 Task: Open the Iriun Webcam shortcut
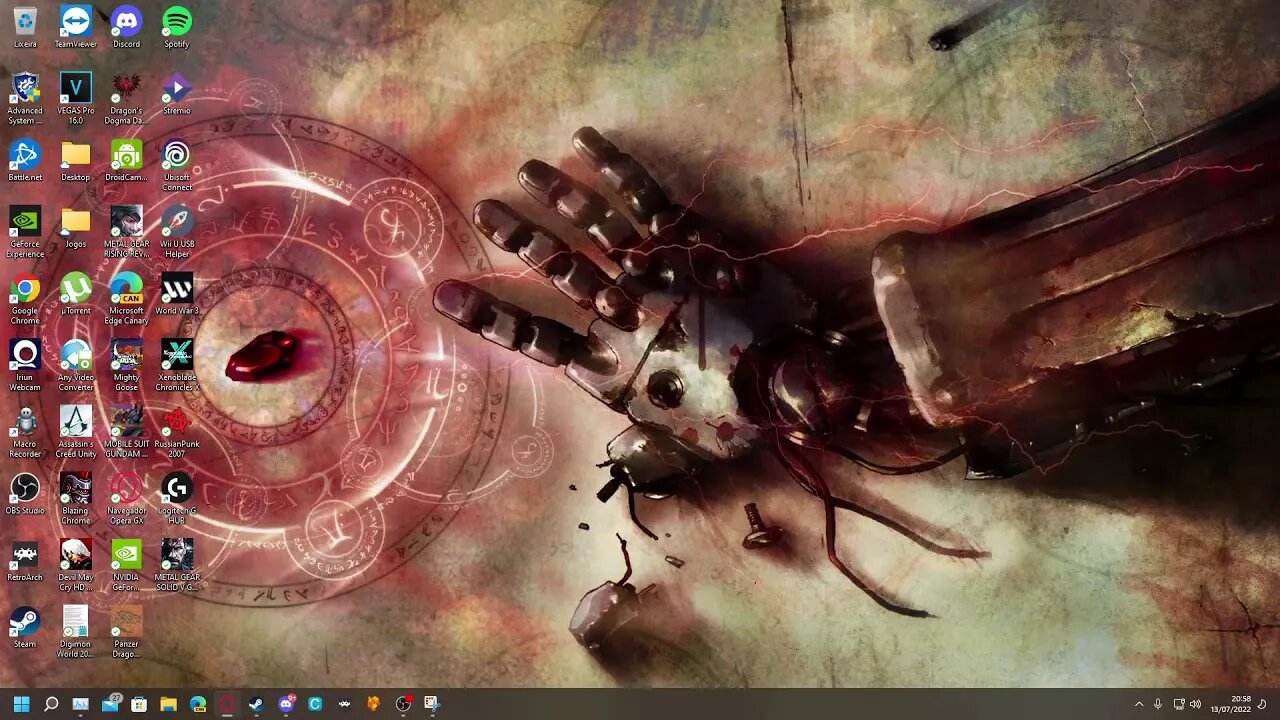25,366
